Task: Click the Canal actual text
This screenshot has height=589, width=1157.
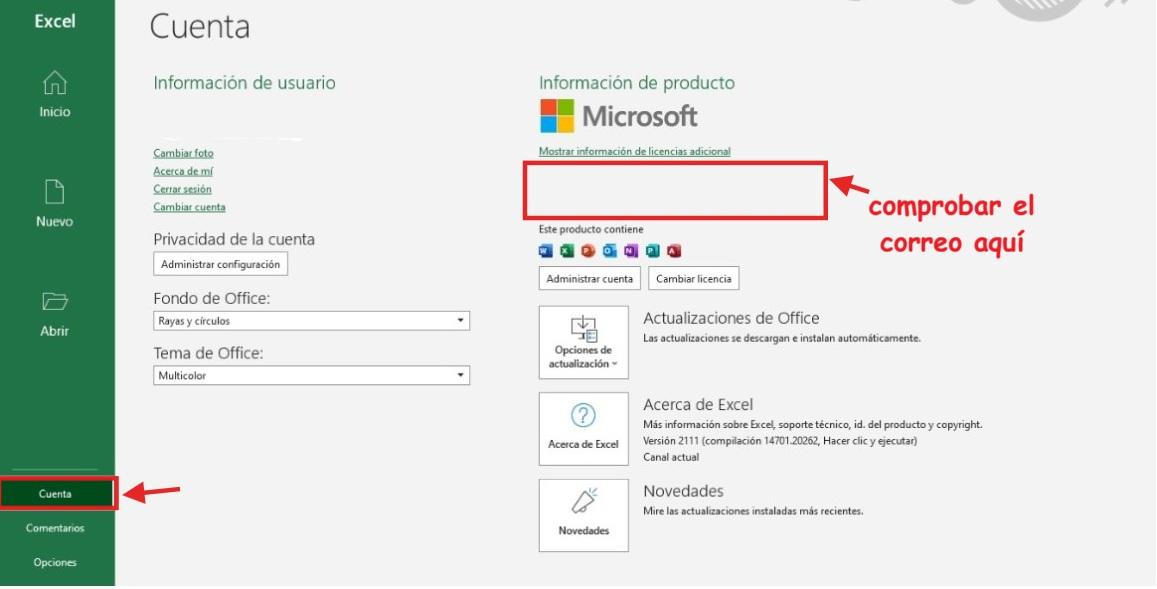Action: 671,458
